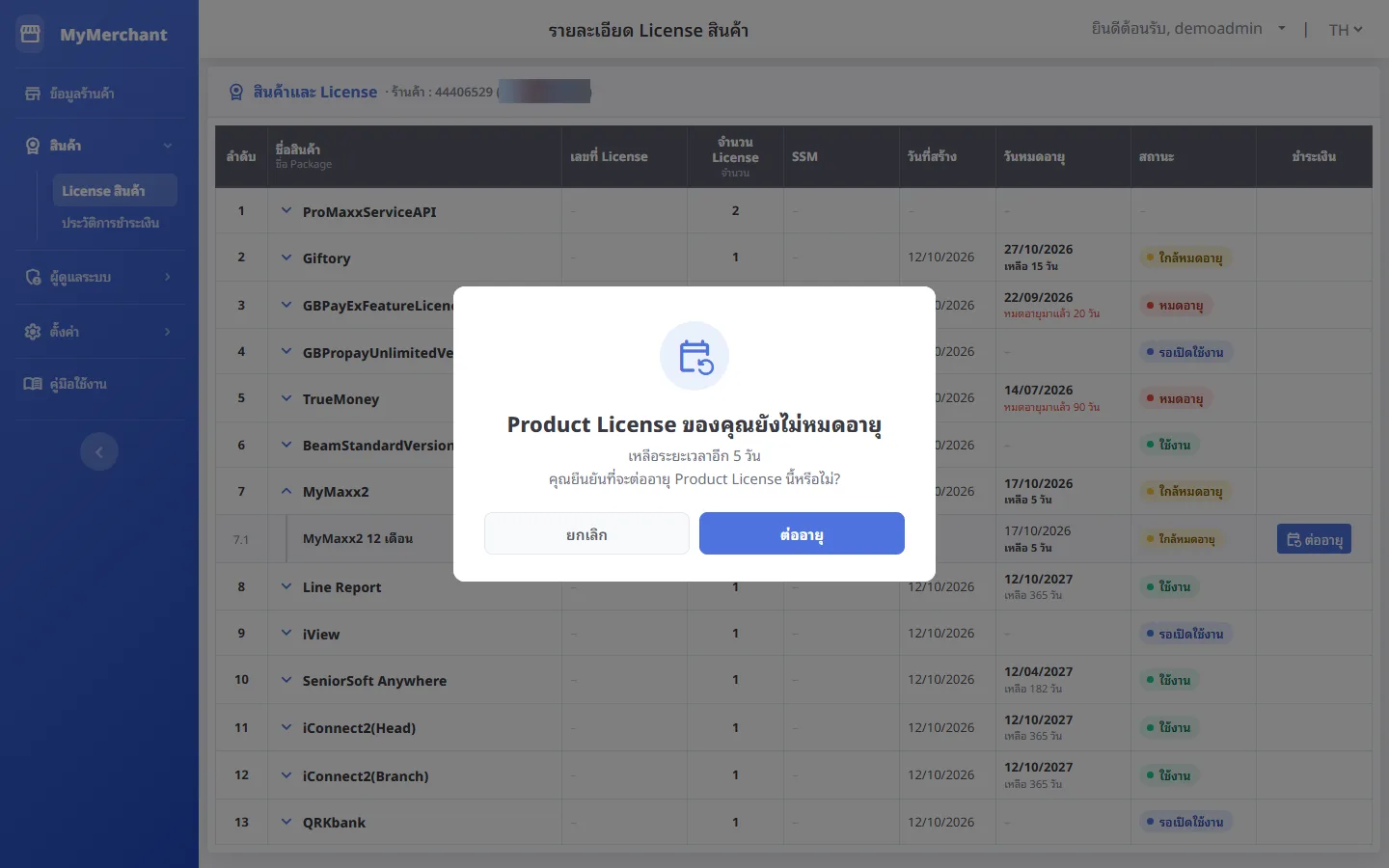
Task: Click the calendar renew icon in the dialog
Action: (x=694, y=356)
